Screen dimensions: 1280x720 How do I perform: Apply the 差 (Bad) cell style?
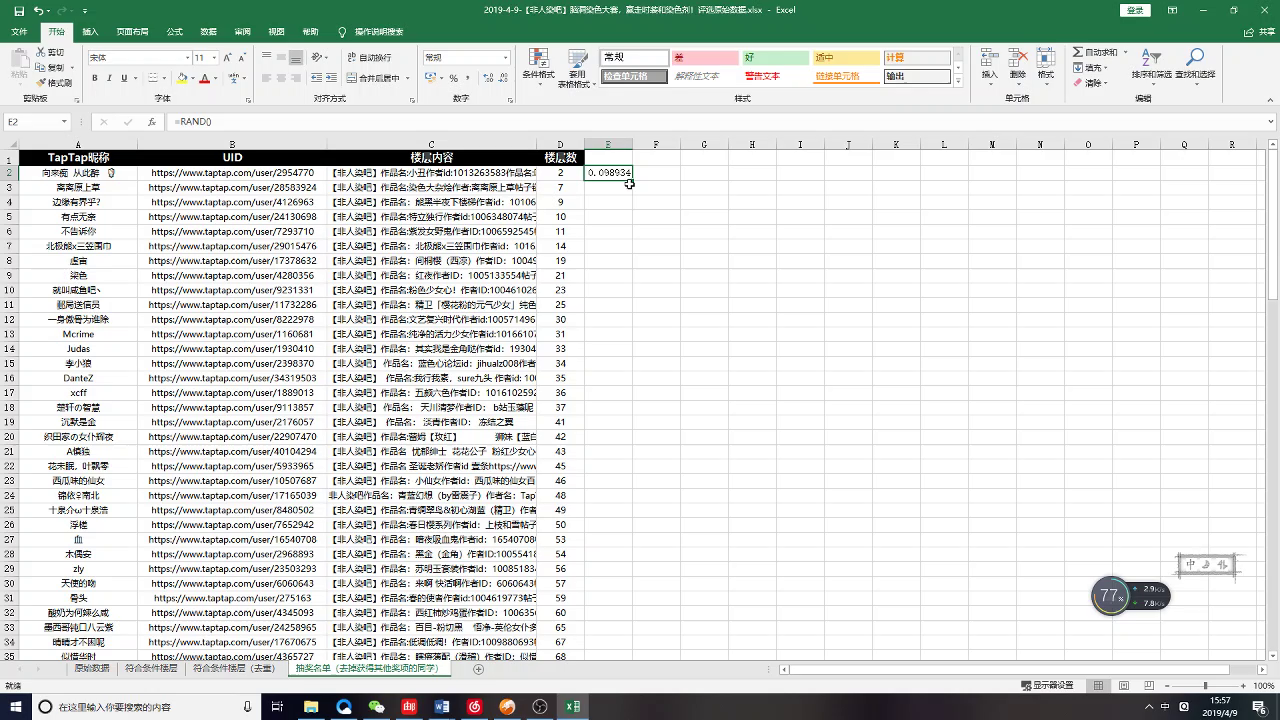tap(704, 58)
